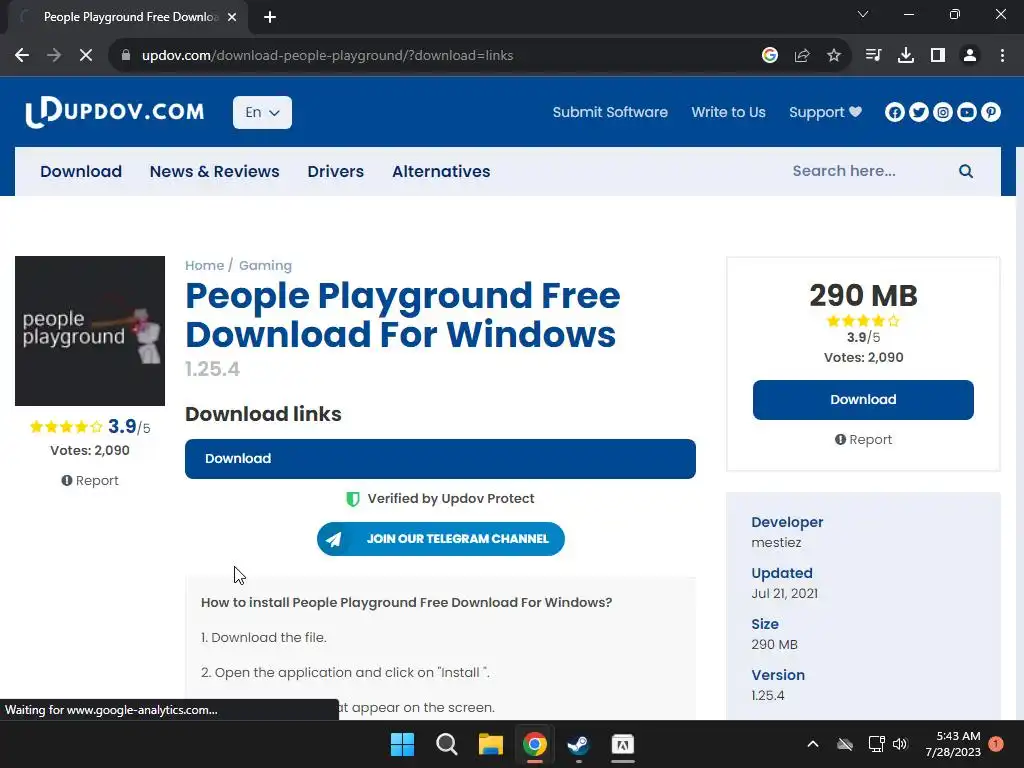Expand the En language dropdown
This screenshot has width=1024, height=768.
click(x=263, y=112)
